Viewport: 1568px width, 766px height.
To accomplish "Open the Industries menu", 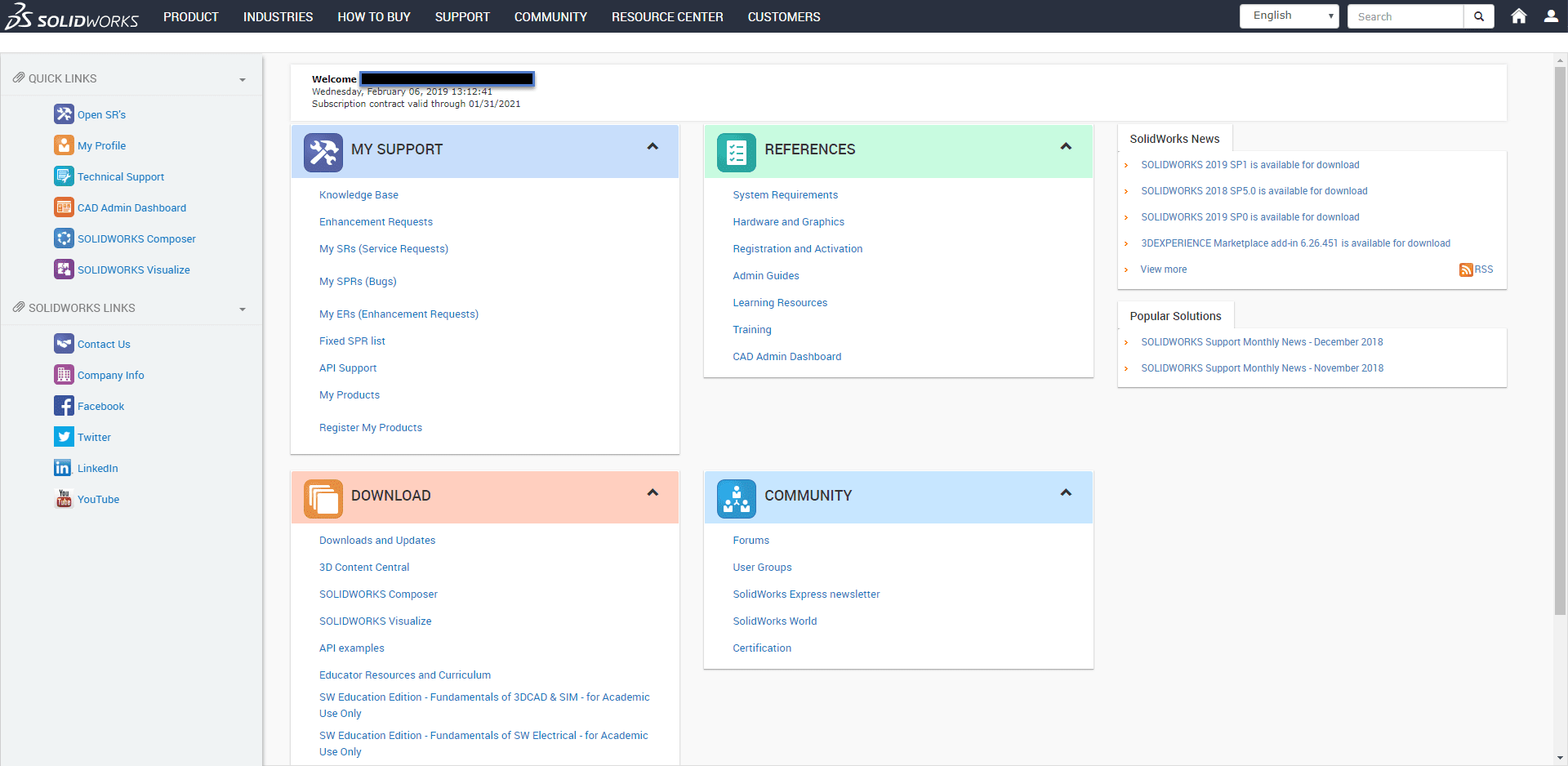I will 278,16.
